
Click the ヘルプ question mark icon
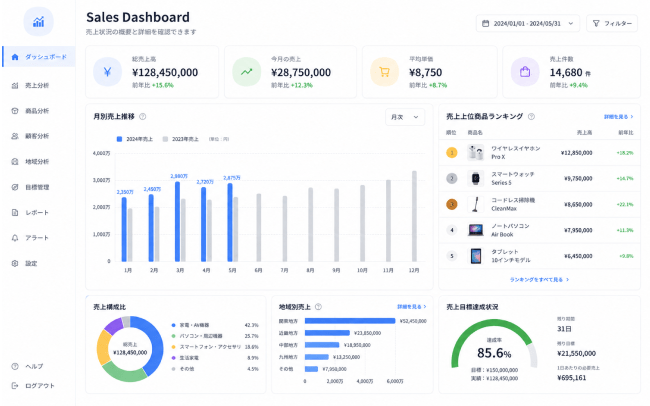point(15,366)
